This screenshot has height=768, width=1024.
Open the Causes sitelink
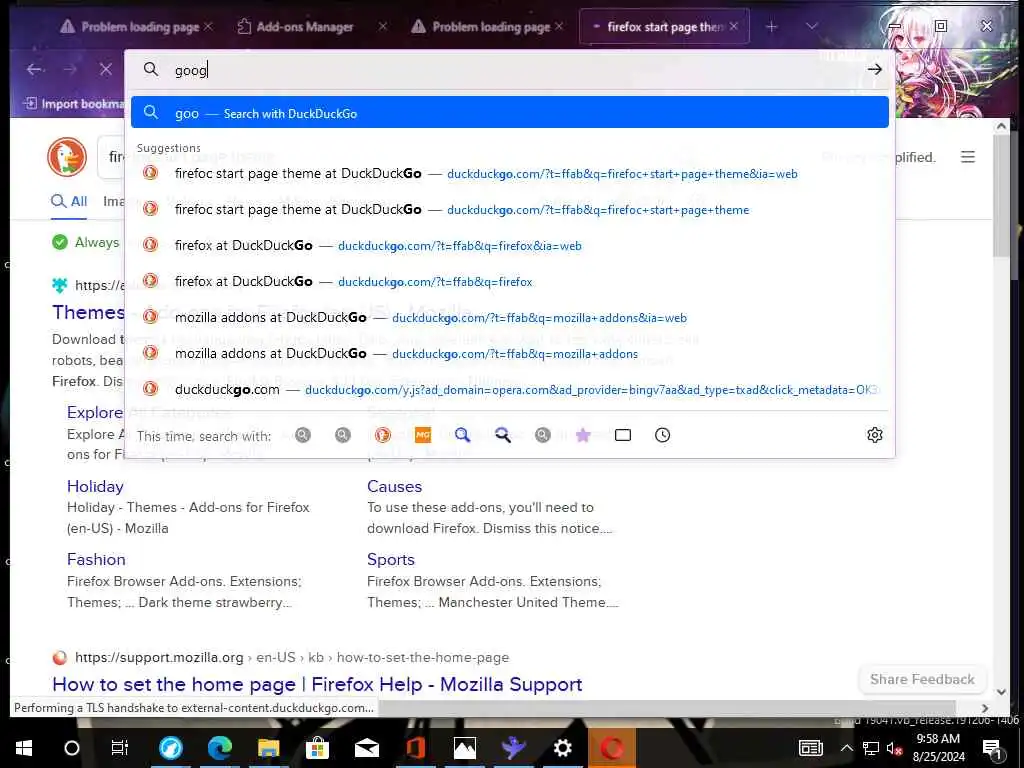tap(394, 486)
